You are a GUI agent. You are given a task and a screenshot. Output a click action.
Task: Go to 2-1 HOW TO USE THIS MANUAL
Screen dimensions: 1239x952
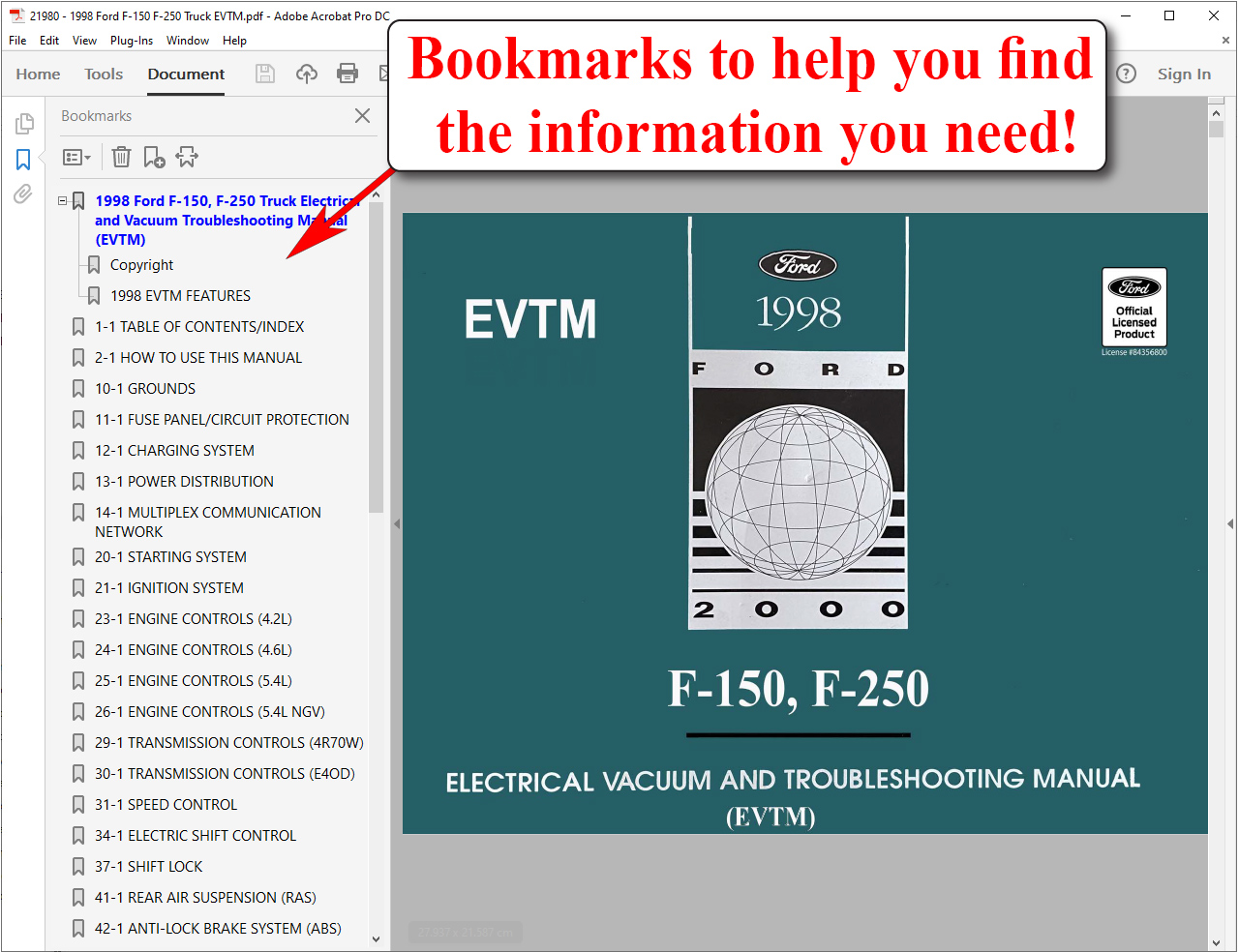(x=198, y=358)
